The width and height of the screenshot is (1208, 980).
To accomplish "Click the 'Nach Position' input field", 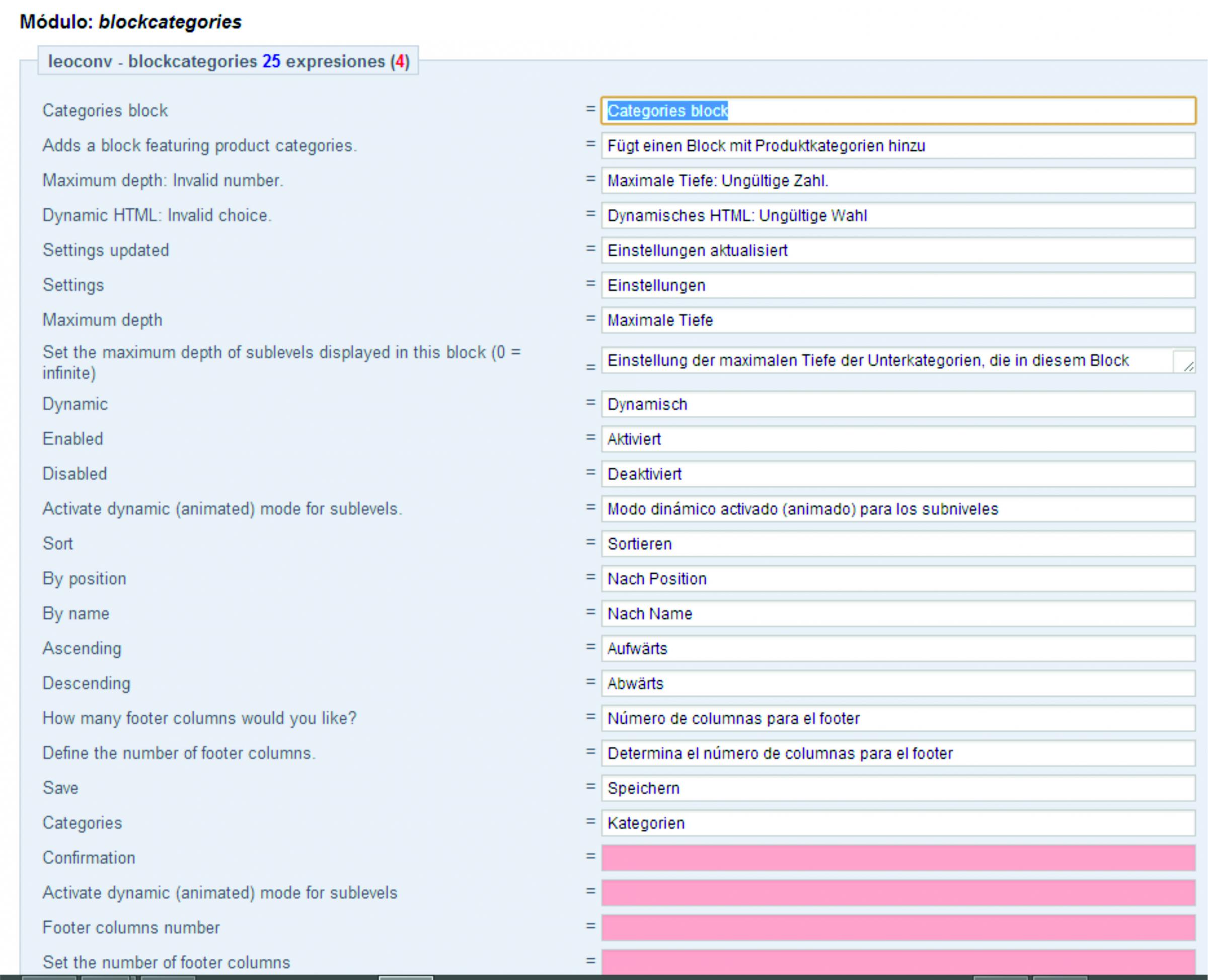I will pos(897,579).
